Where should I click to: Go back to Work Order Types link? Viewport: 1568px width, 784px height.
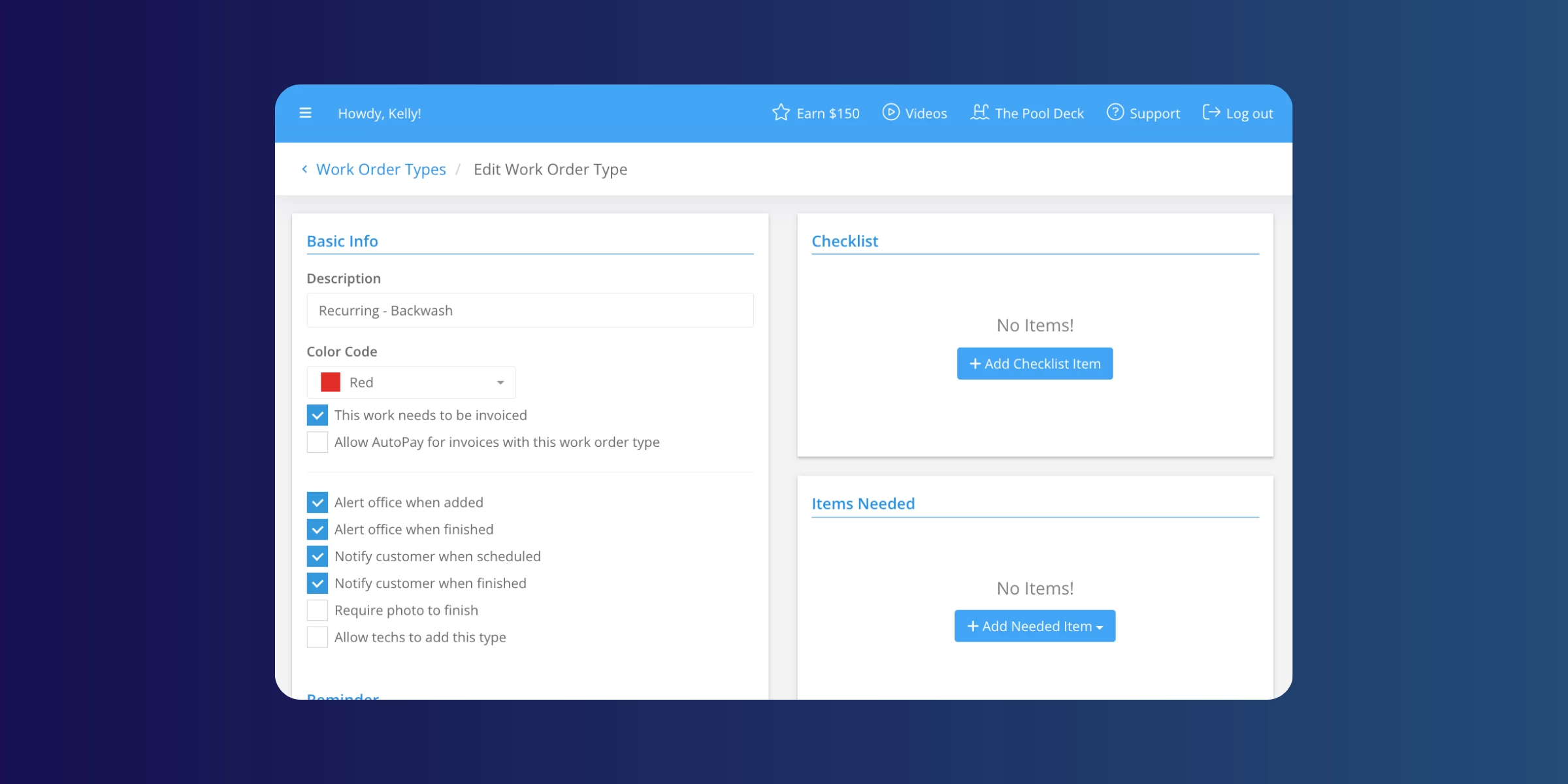(x=381, y=170)
